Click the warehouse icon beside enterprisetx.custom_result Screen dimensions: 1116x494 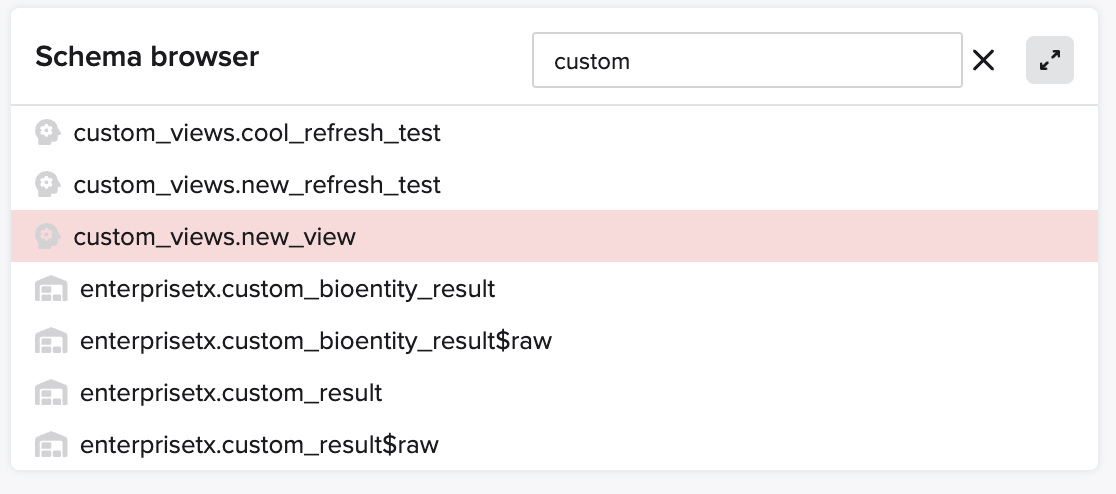[x=50, y=394]
